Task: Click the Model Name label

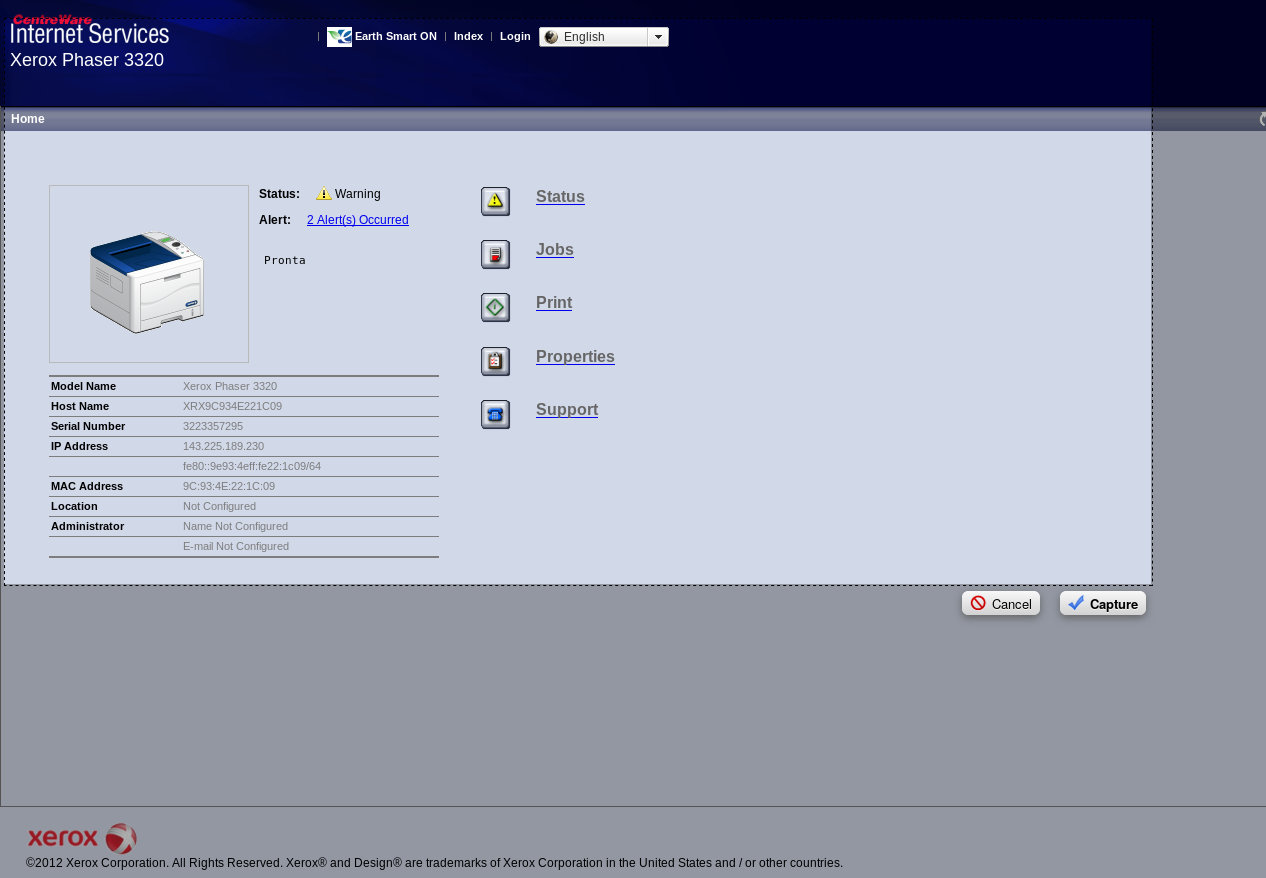Action: (x=83, y=386)
